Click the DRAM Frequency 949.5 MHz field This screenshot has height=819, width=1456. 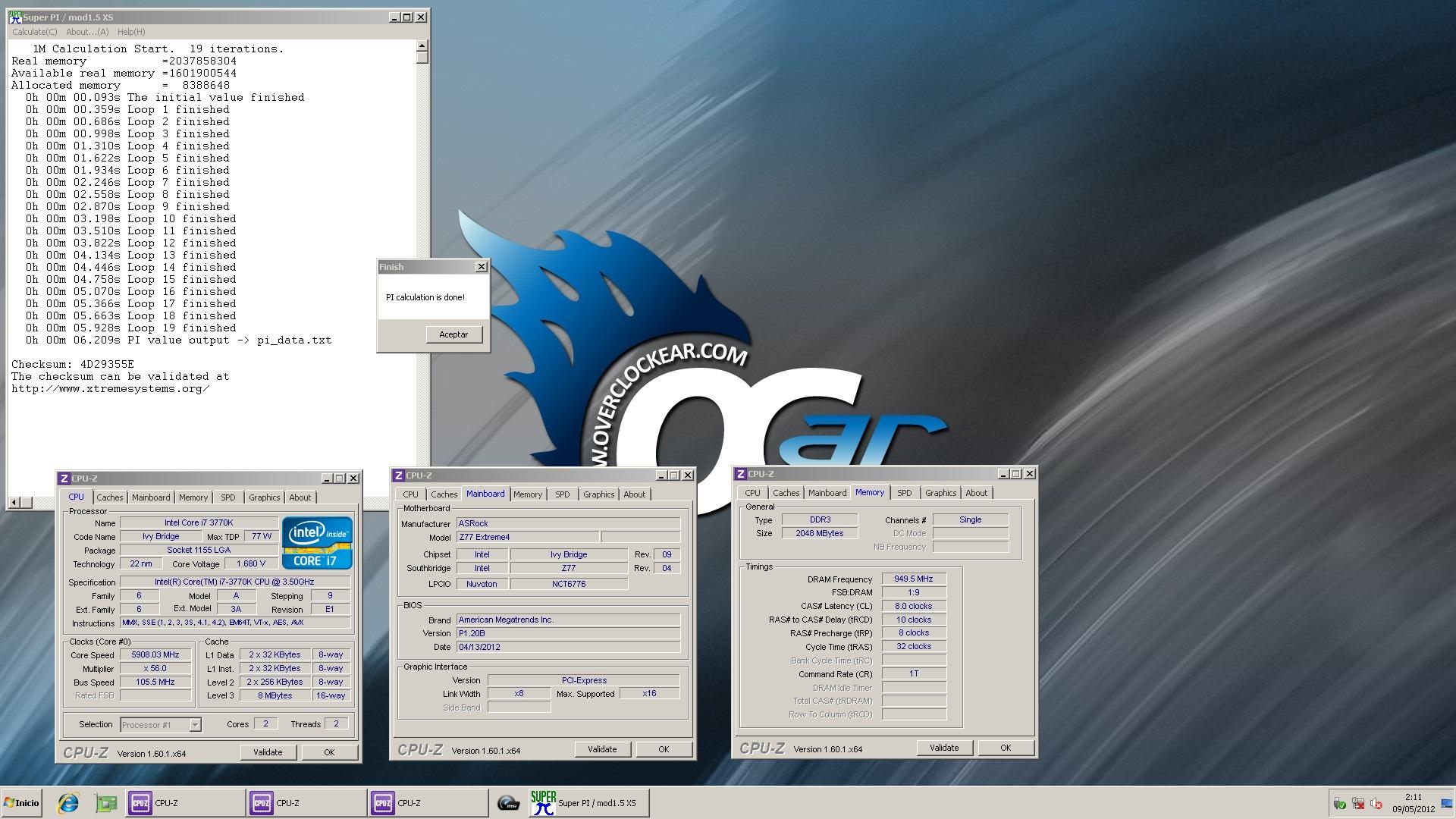[914, 579]
